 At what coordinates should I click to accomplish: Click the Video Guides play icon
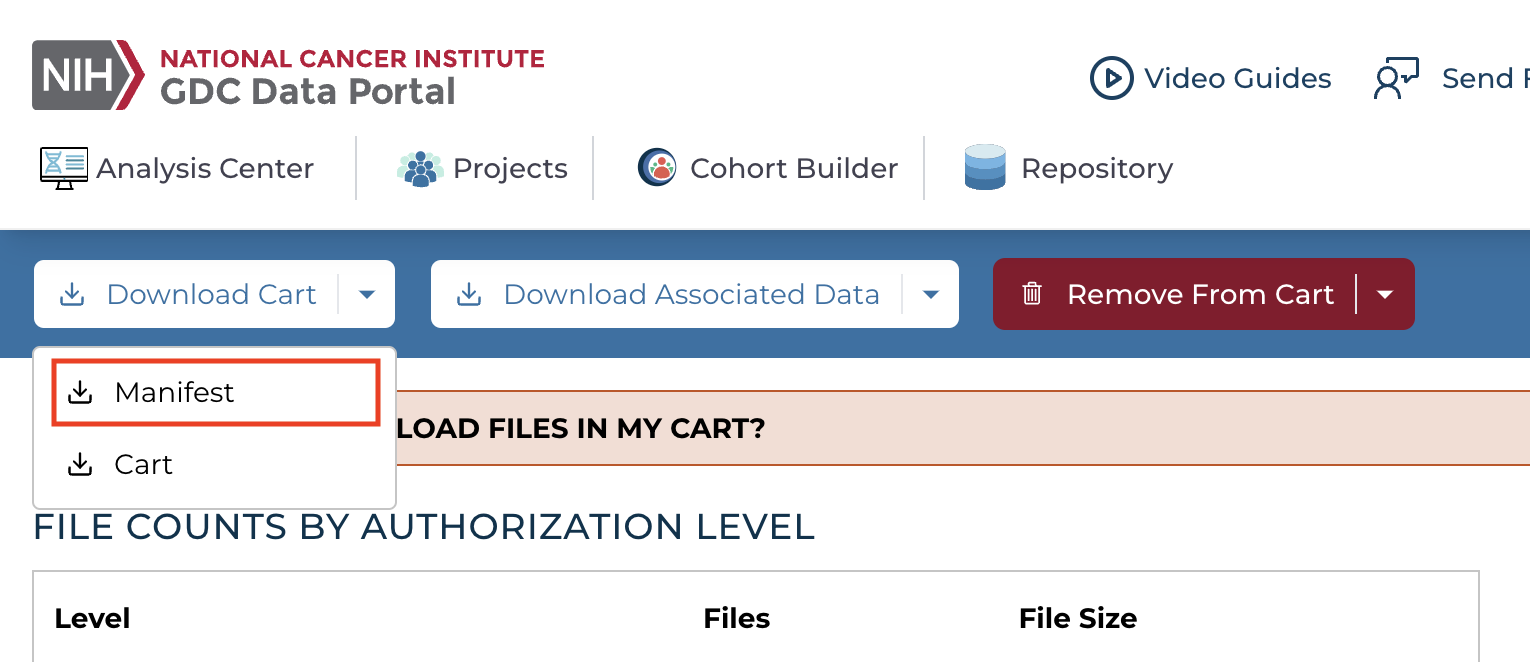point(1110,78)
